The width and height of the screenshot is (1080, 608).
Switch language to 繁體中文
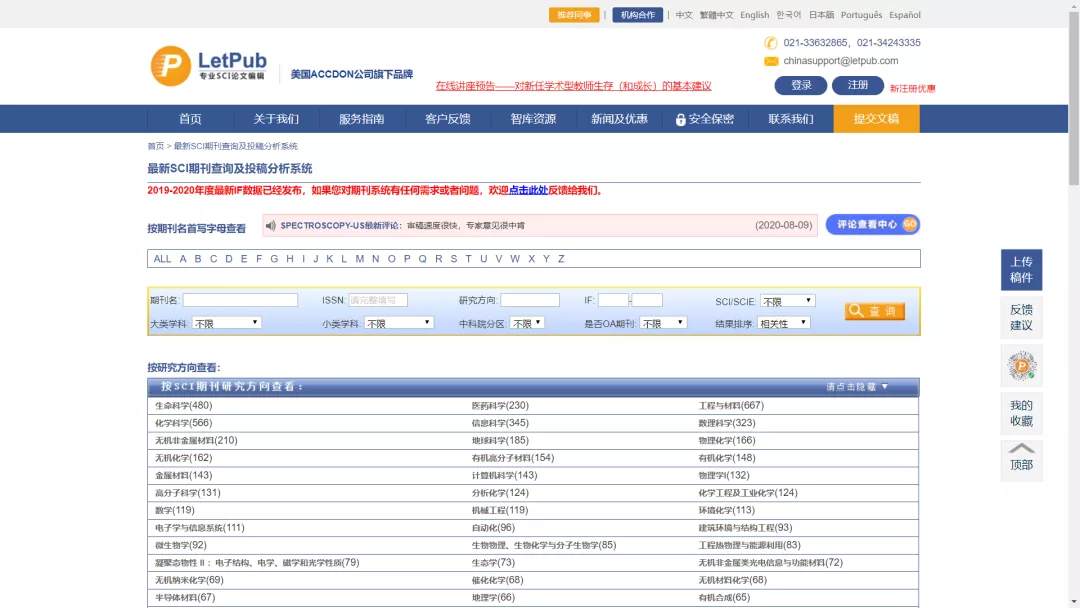(x=716, y=14)
